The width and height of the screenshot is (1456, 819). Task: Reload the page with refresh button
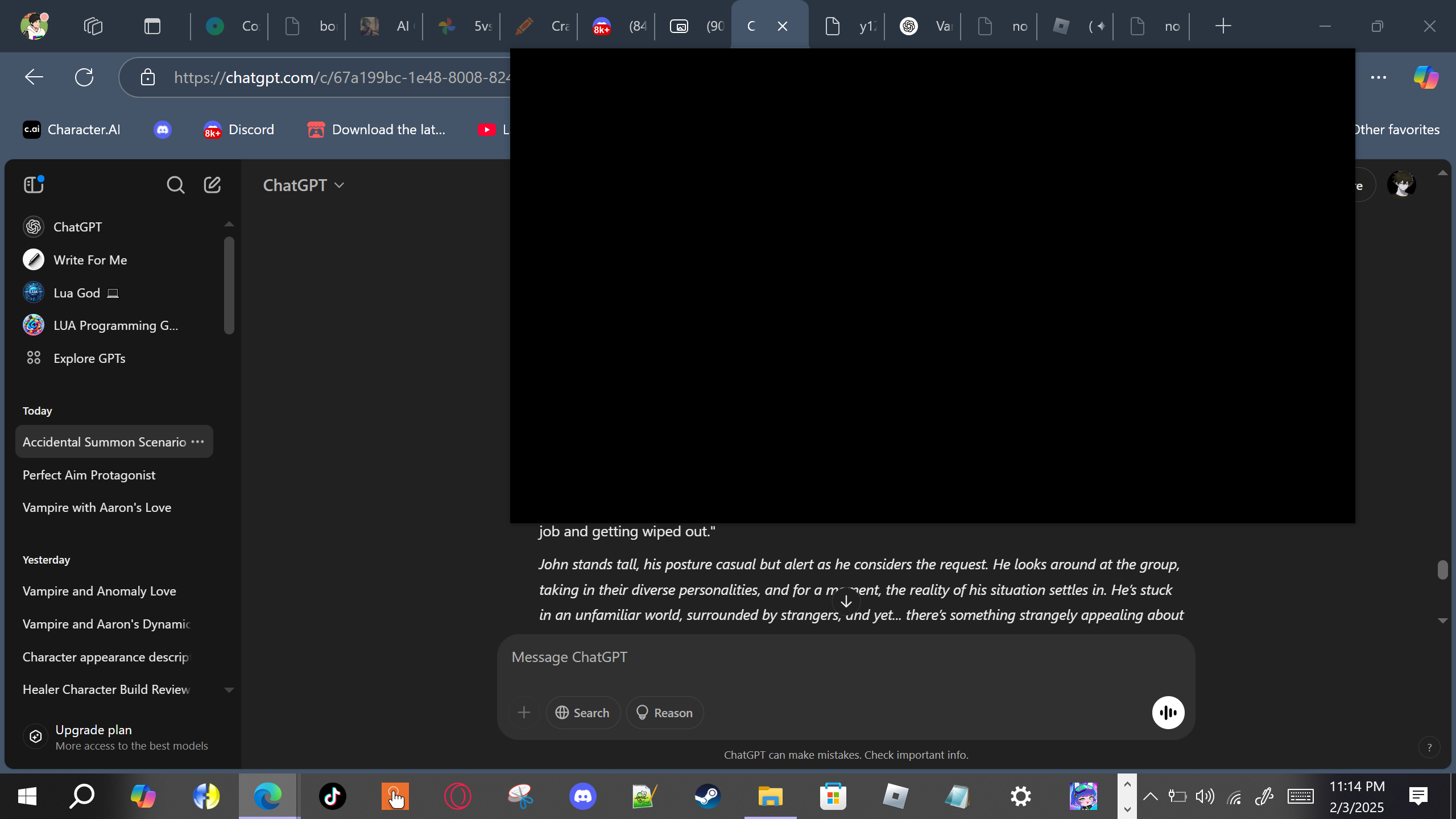pyautogui.click(x=84, y=77)
